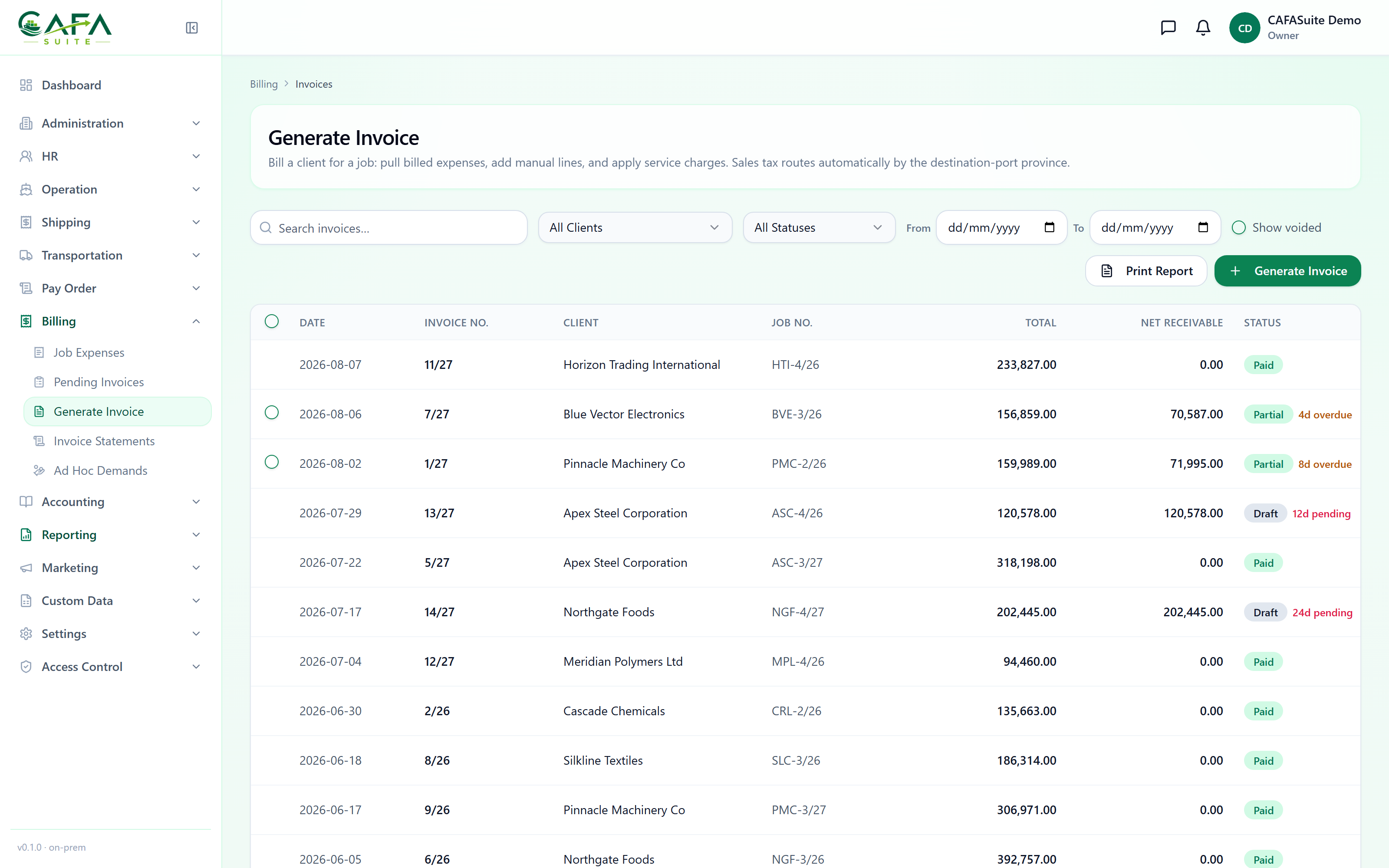
Task: Expand the Pay Order menu chevron
Action: (x=196, y=288)
